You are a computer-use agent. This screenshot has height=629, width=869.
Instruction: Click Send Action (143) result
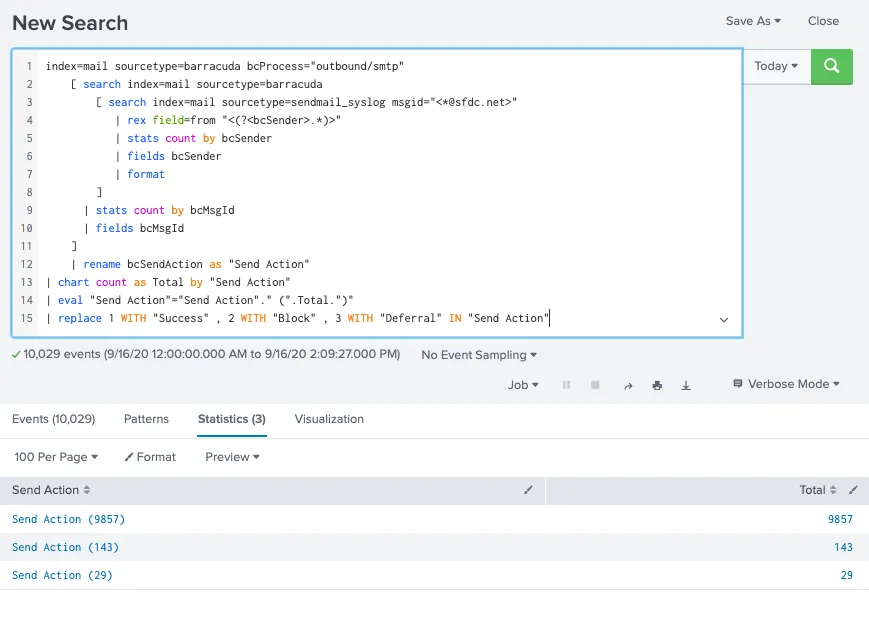point(65,548)
